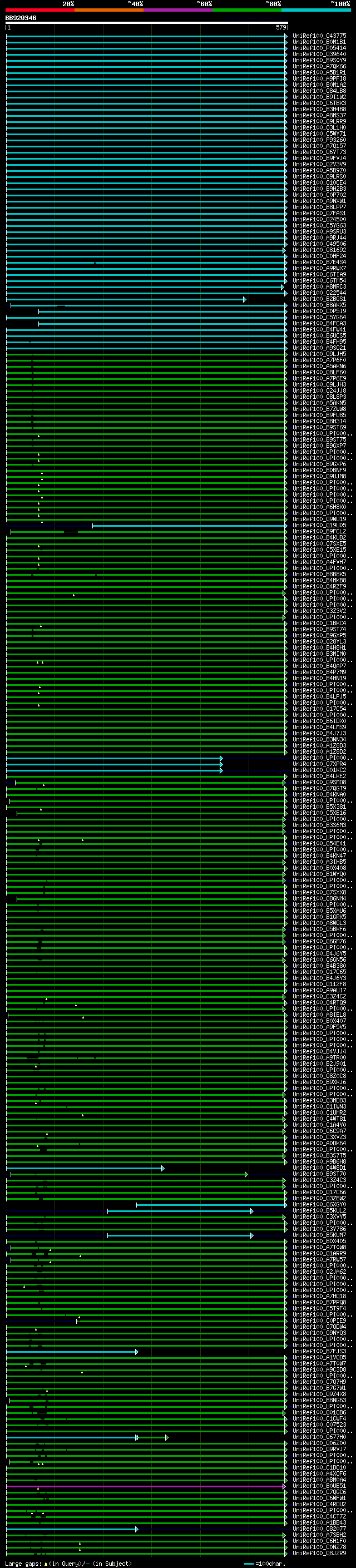Click the green bar for UniRef100_B9ST70

coord(129,1174)
